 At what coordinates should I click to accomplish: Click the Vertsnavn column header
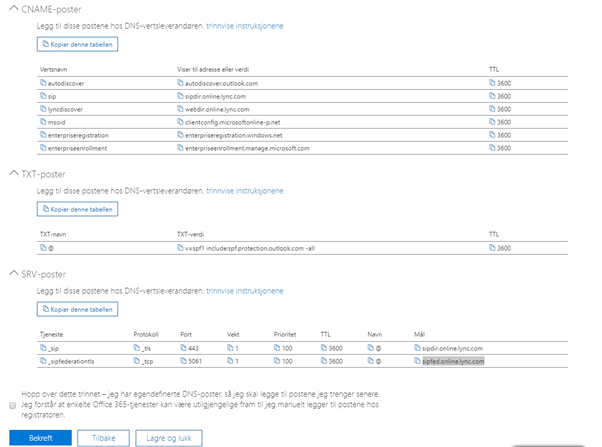[x=53, y=70]
